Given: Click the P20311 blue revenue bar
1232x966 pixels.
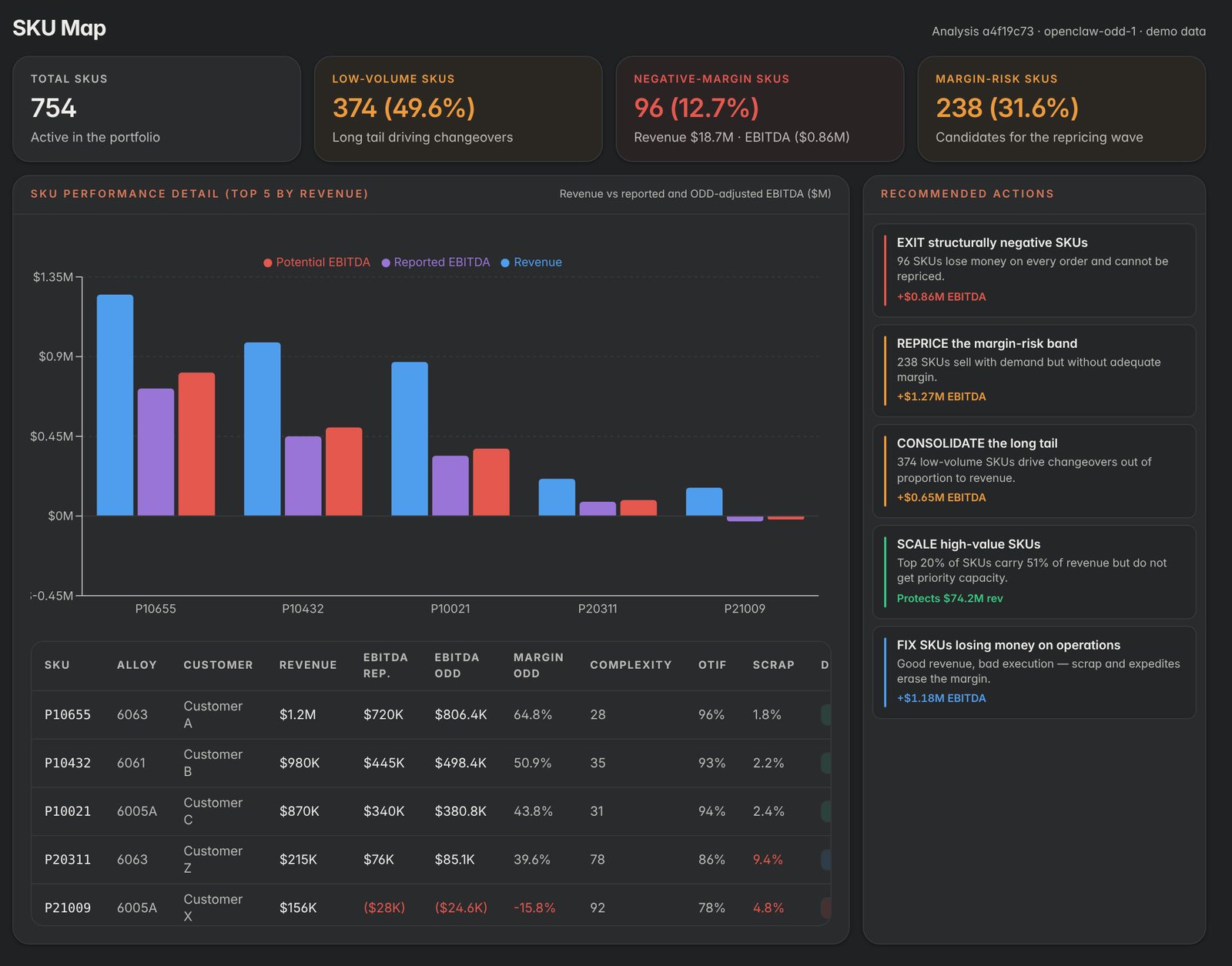Looking at the screenshot, I should (557, 497).
